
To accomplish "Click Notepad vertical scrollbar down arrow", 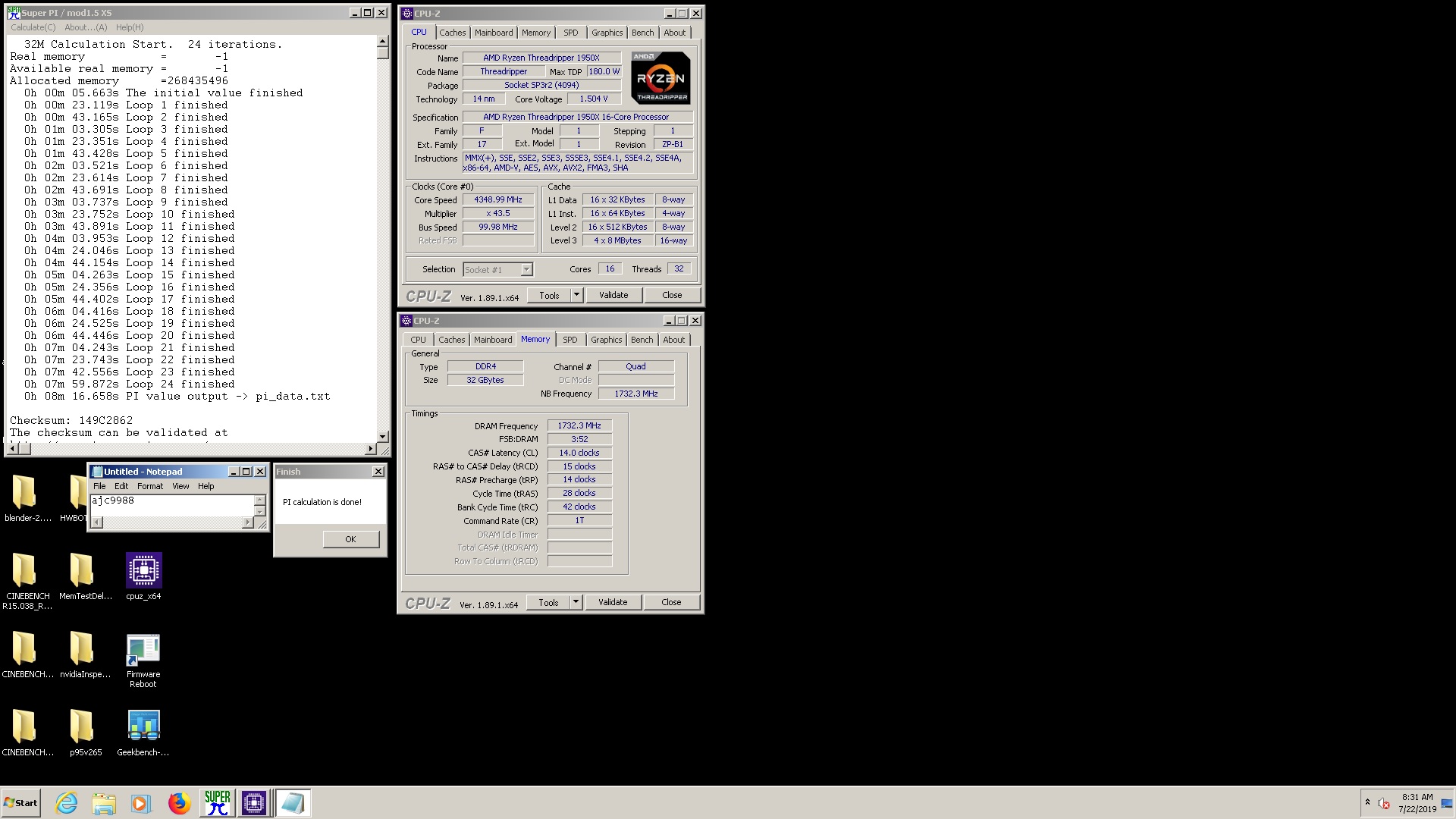I will (259, 511).
